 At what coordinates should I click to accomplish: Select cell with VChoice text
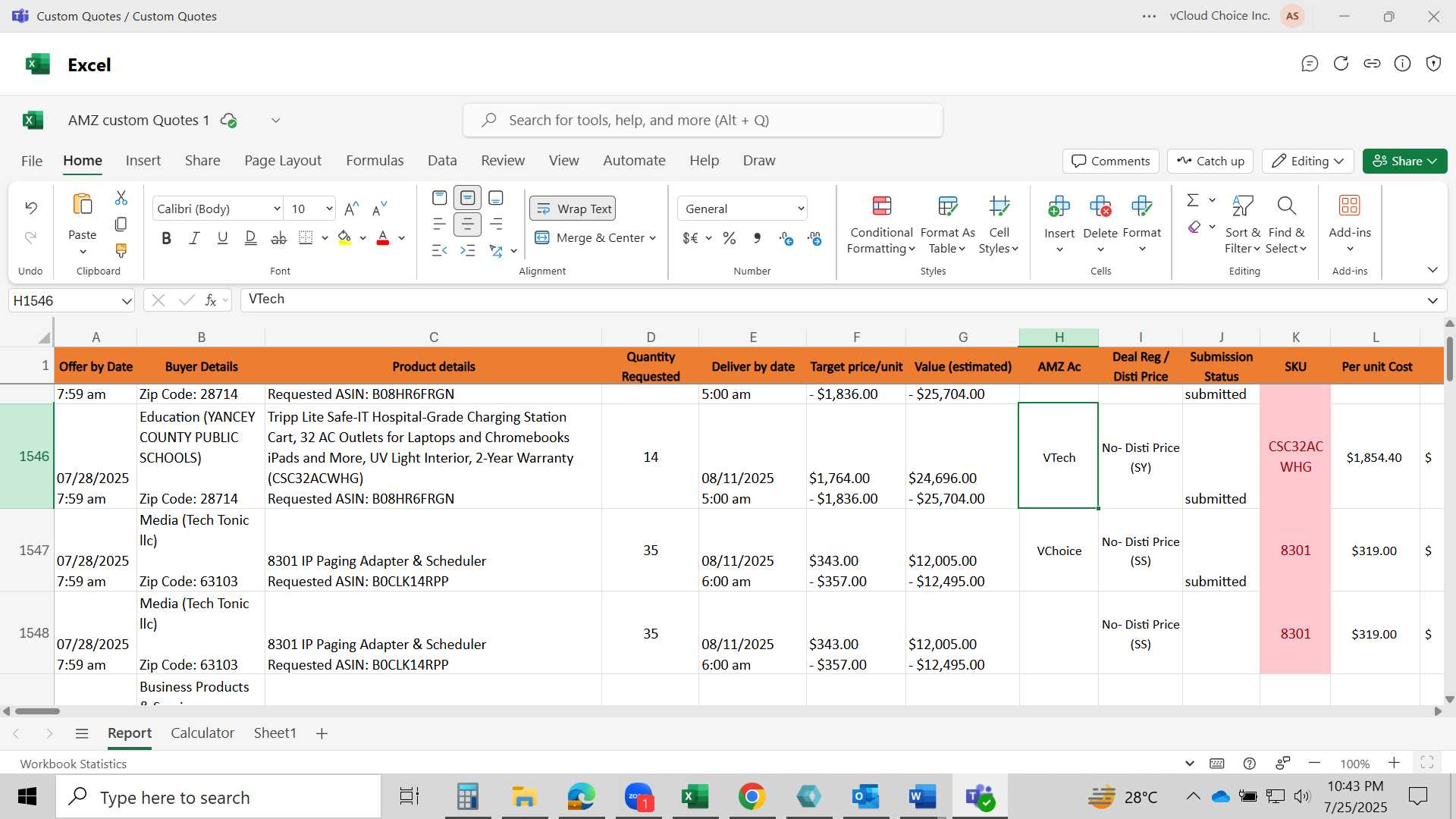[1059, 551]
